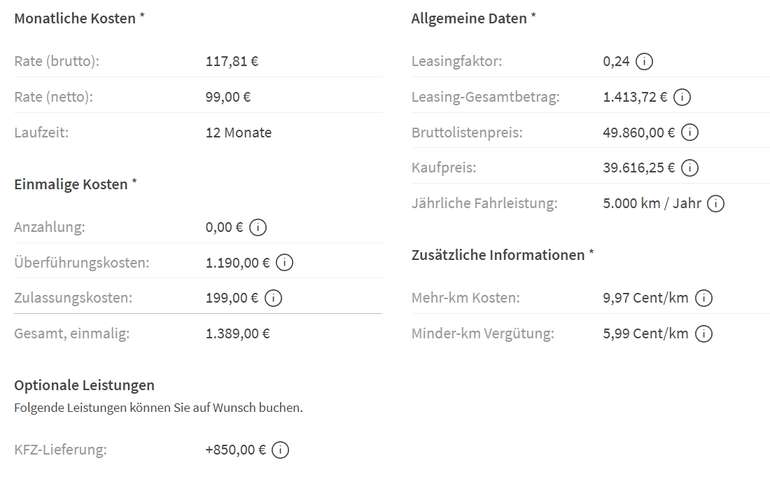Click the Bruttolistenpreis info icon
Viewport: 770px width, 480px height.
[689, 132]
